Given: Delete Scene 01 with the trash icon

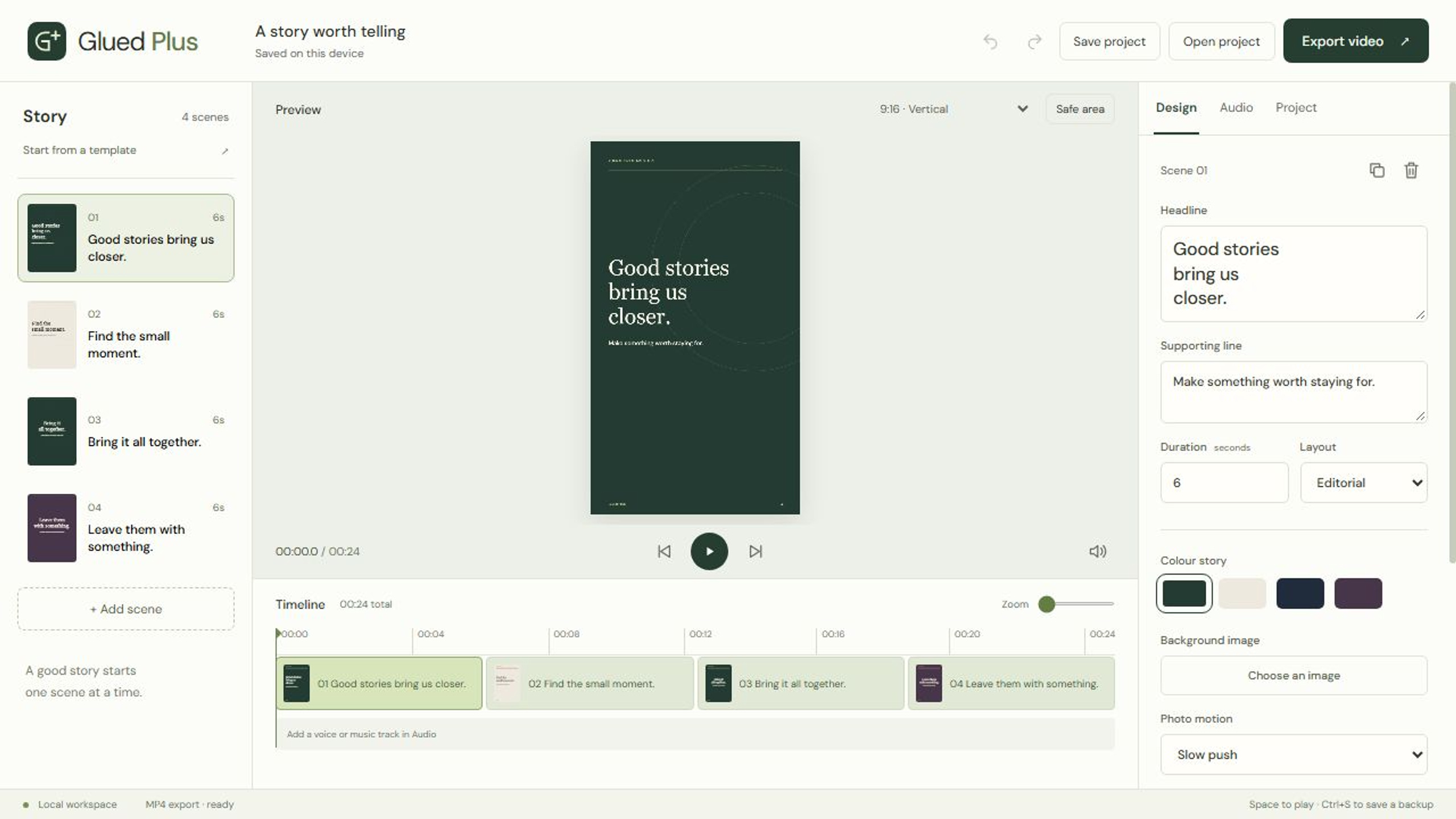Looking at the screenshot, I should 1411,170.
